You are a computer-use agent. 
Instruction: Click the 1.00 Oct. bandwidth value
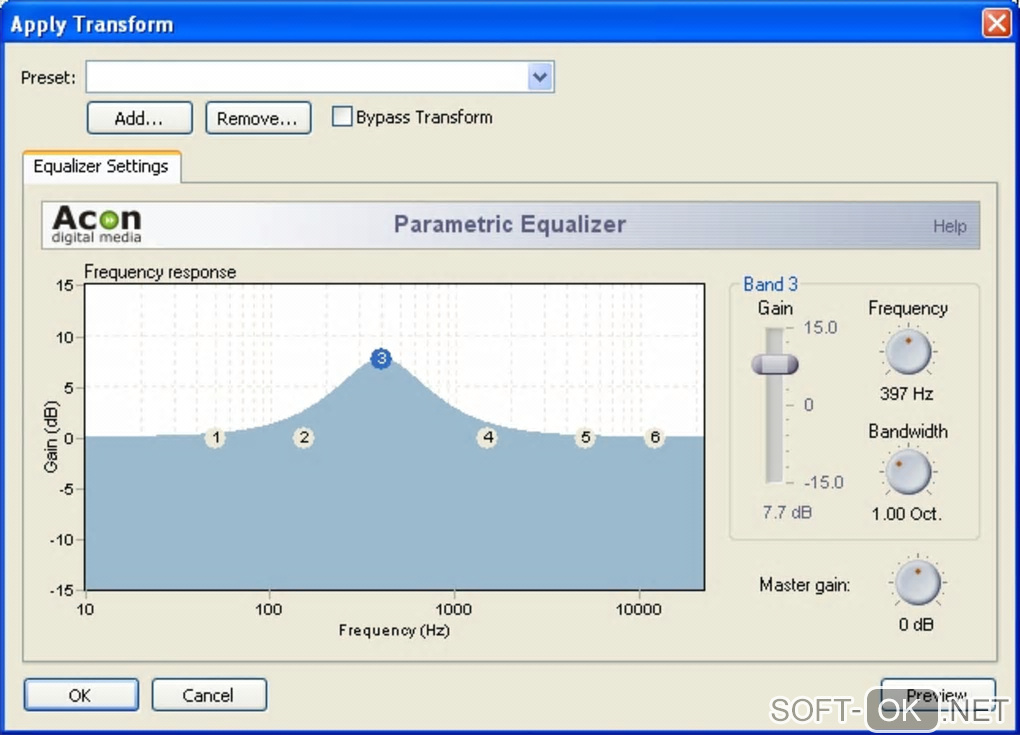[907, 514]
